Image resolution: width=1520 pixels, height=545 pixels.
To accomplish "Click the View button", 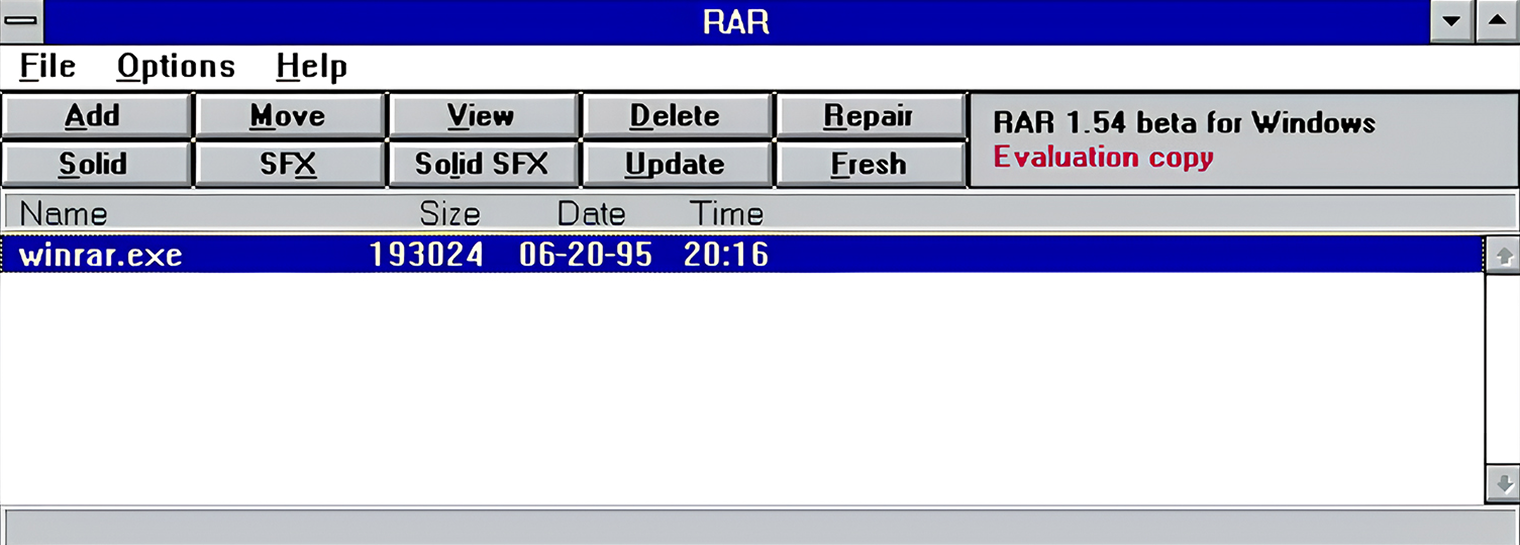I will [484, 116].
